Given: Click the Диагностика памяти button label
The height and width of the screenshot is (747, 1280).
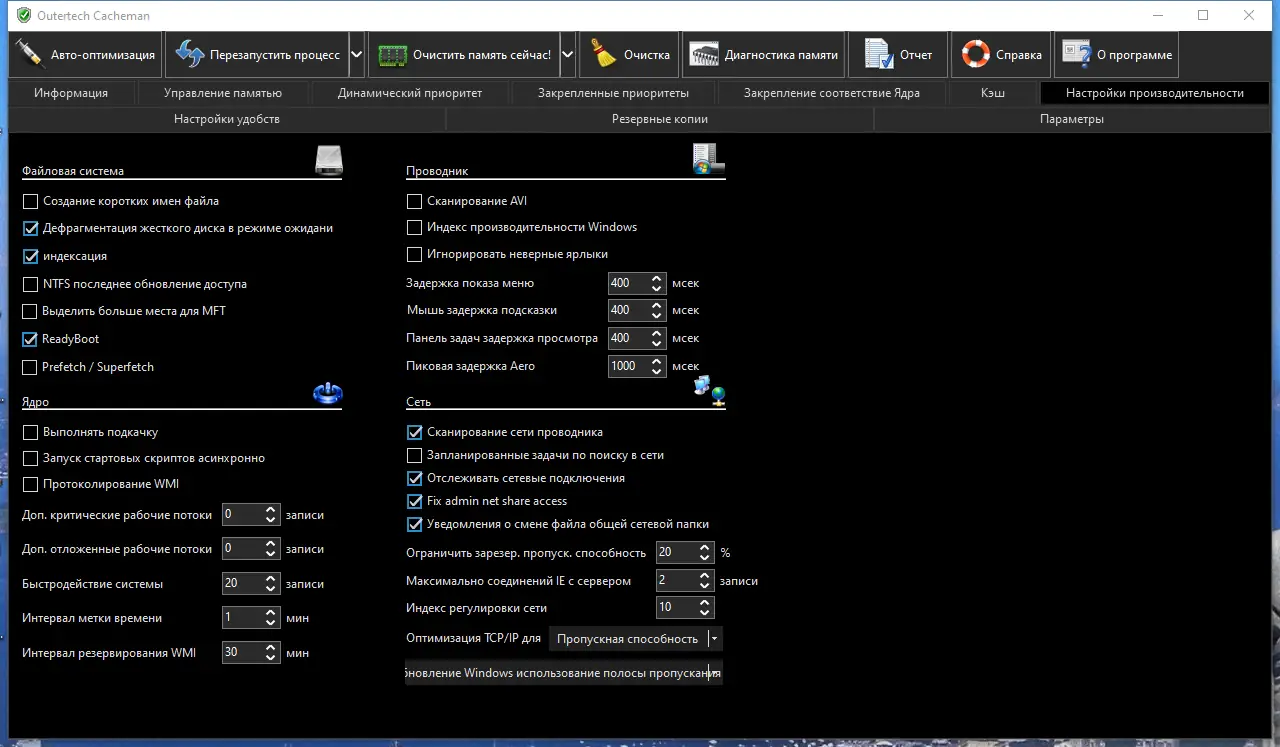Looking at the screenshot, I should pos(782,55).
